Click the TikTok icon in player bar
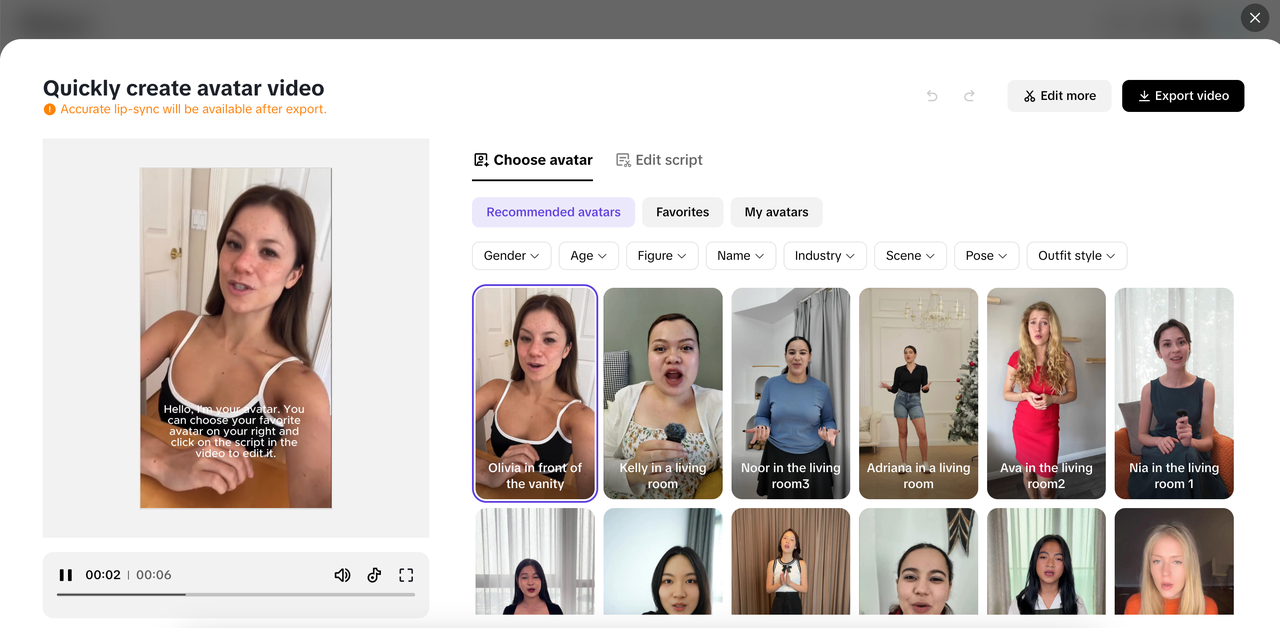 click(x=374, y=575)
